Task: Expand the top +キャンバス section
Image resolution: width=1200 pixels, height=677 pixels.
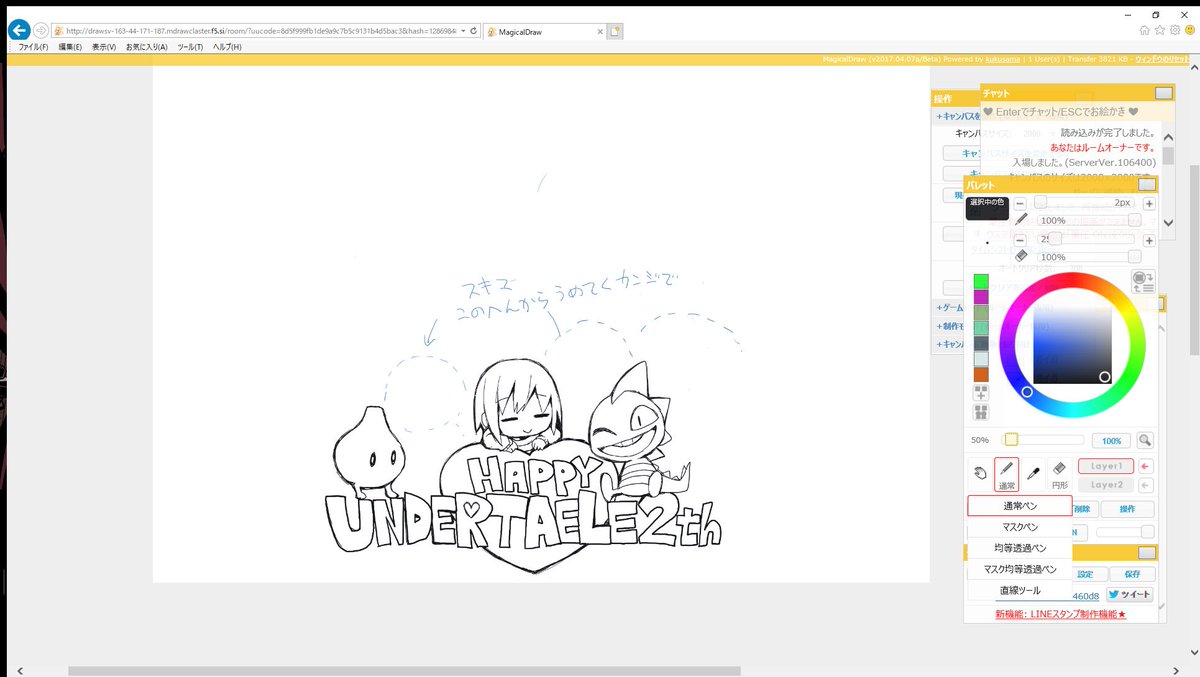Action: pos(957,116)
